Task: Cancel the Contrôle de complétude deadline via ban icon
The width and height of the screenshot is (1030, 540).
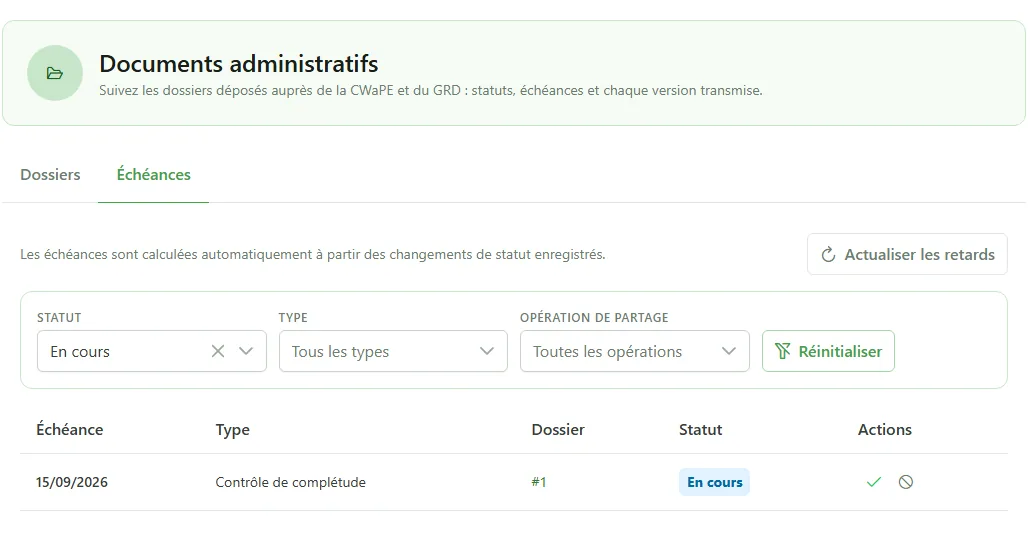Action: point(906,482)
